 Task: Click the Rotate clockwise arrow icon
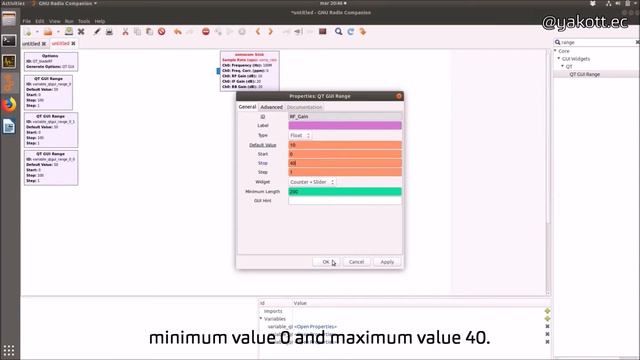(x=270, y=31)
